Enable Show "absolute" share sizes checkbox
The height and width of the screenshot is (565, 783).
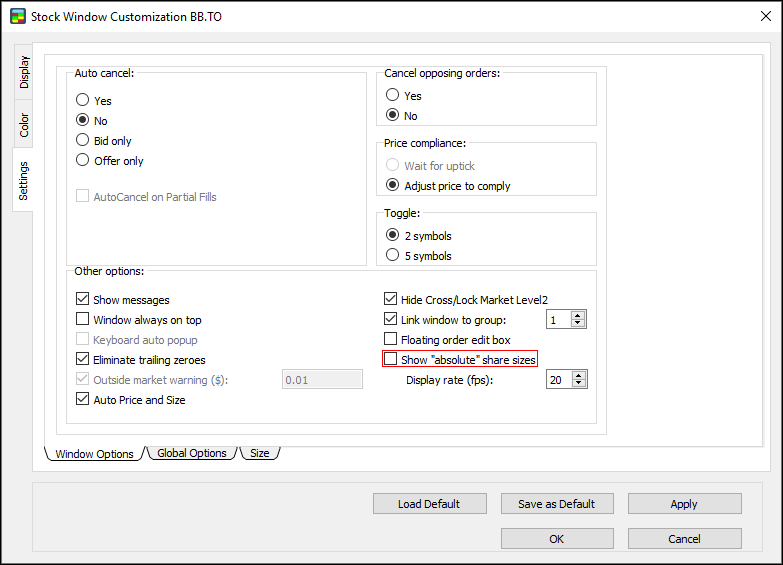[x=392, y=360]
